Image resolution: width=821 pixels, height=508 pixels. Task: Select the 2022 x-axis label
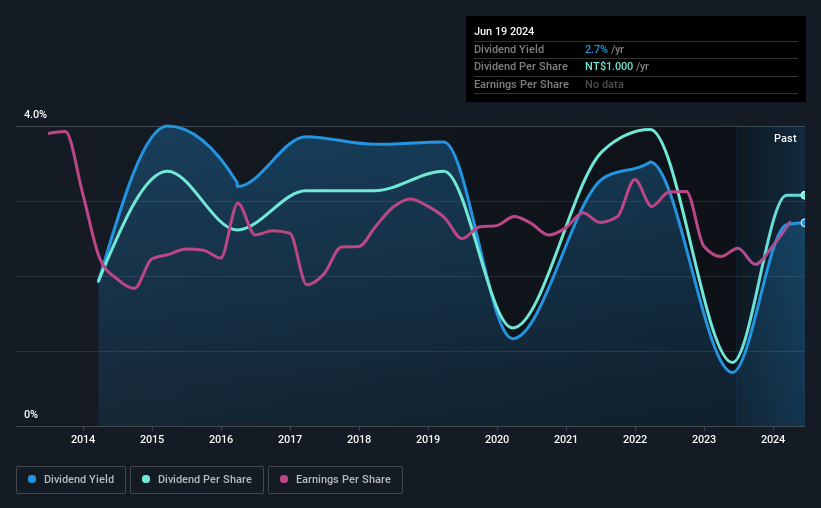tap(635, 439)
